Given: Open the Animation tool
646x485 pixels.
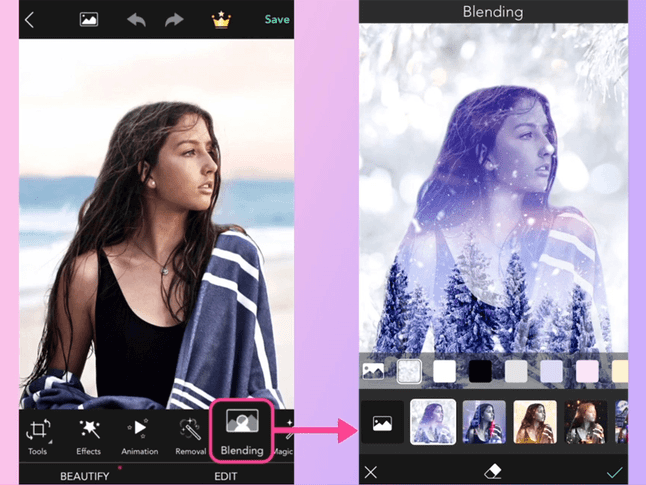Looking at the screenshot, I should [x=140, y=436].
